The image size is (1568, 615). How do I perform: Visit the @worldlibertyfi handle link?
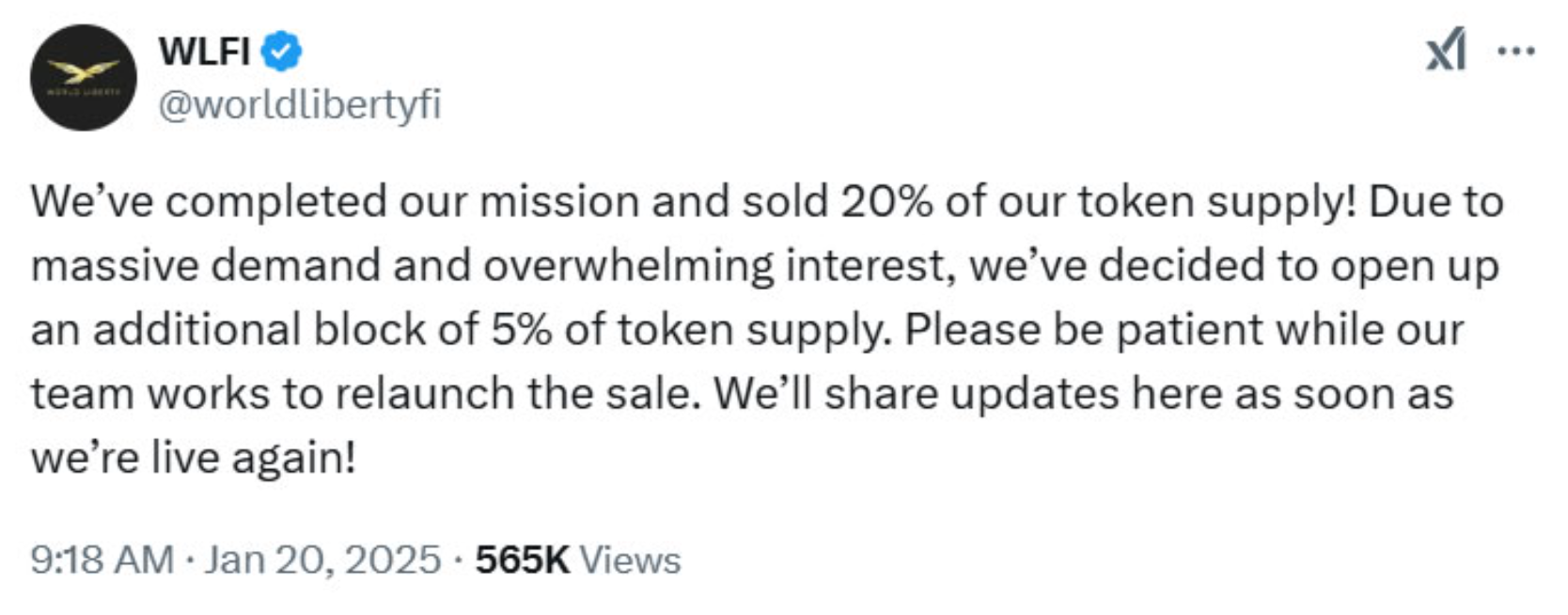click(299, 104)
